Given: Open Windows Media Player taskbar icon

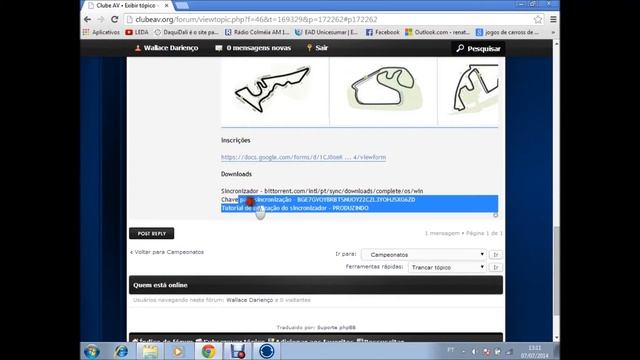Looking at the screenshot, I should pyautogui.click(x=178, y=351).
